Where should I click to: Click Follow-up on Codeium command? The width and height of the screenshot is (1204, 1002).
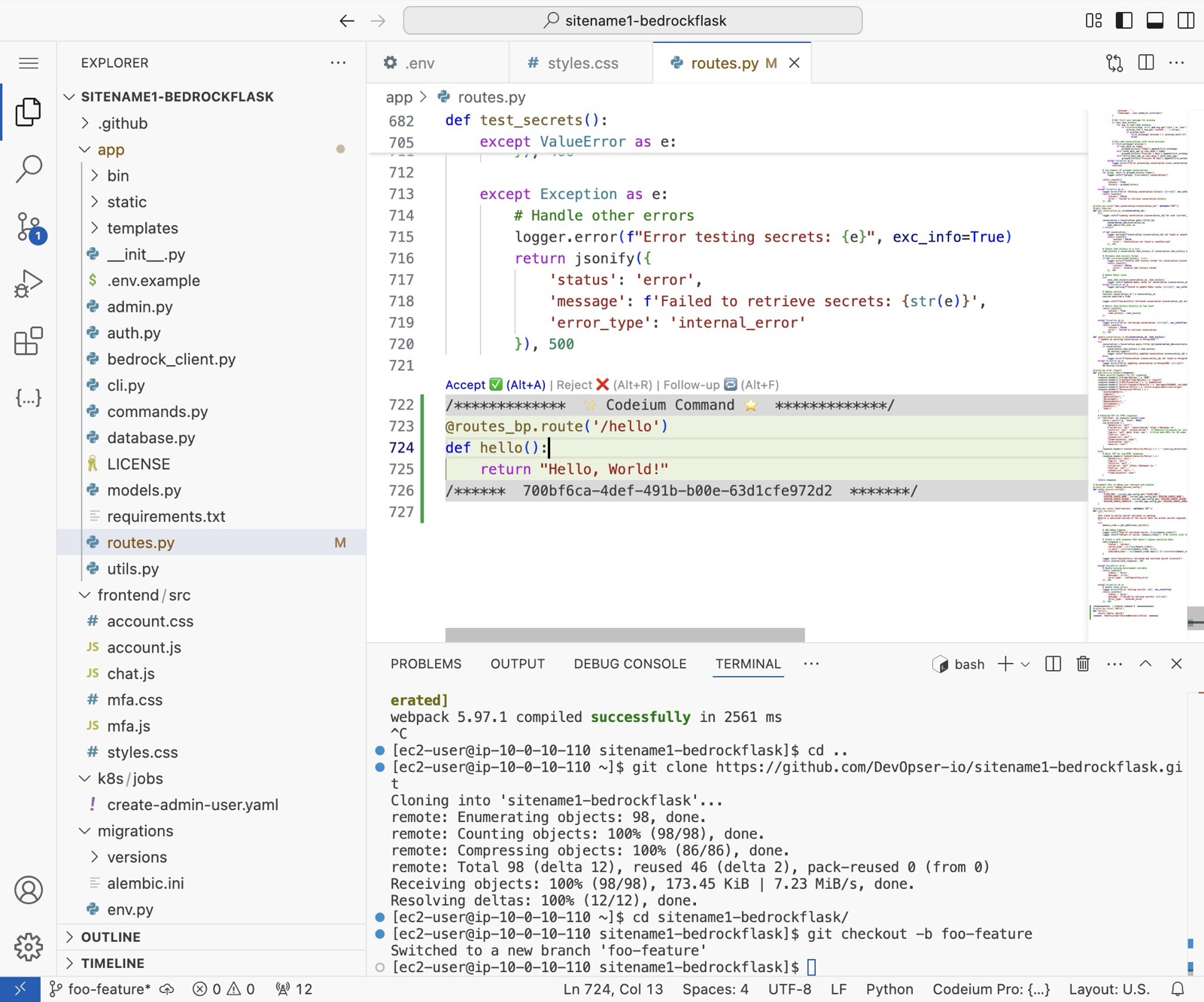click(721, 385)
